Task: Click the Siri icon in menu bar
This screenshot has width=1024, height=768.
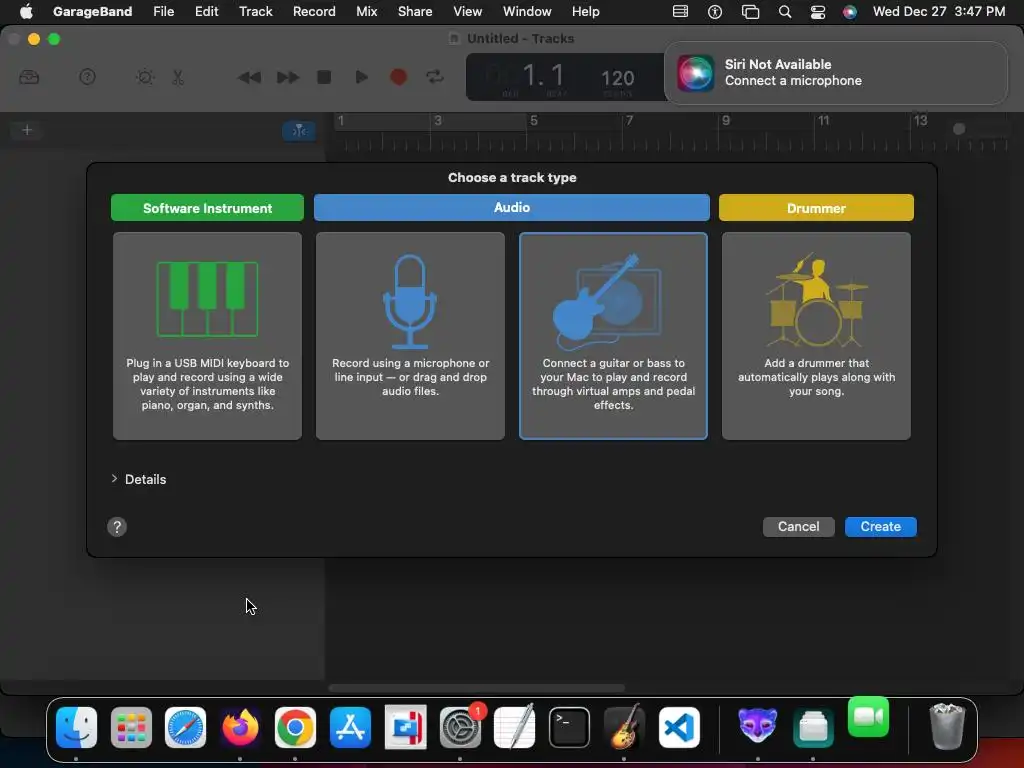Action: pos(850,11)
